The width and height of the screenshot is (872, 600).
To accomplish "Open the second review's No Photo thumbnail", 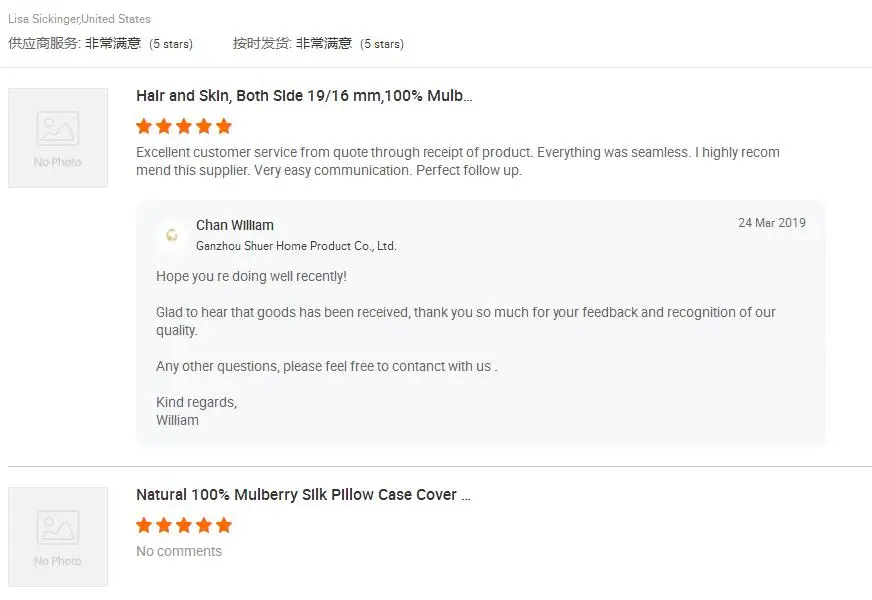I will [x=58, y=537].
